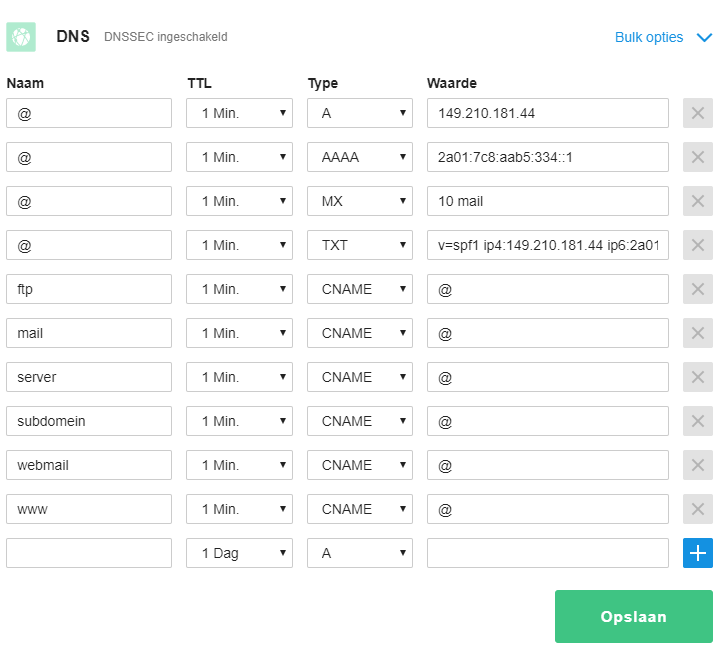Edit the v=spf1 TXT value field
Screen dimensions: 727x657
coord(548,245)
